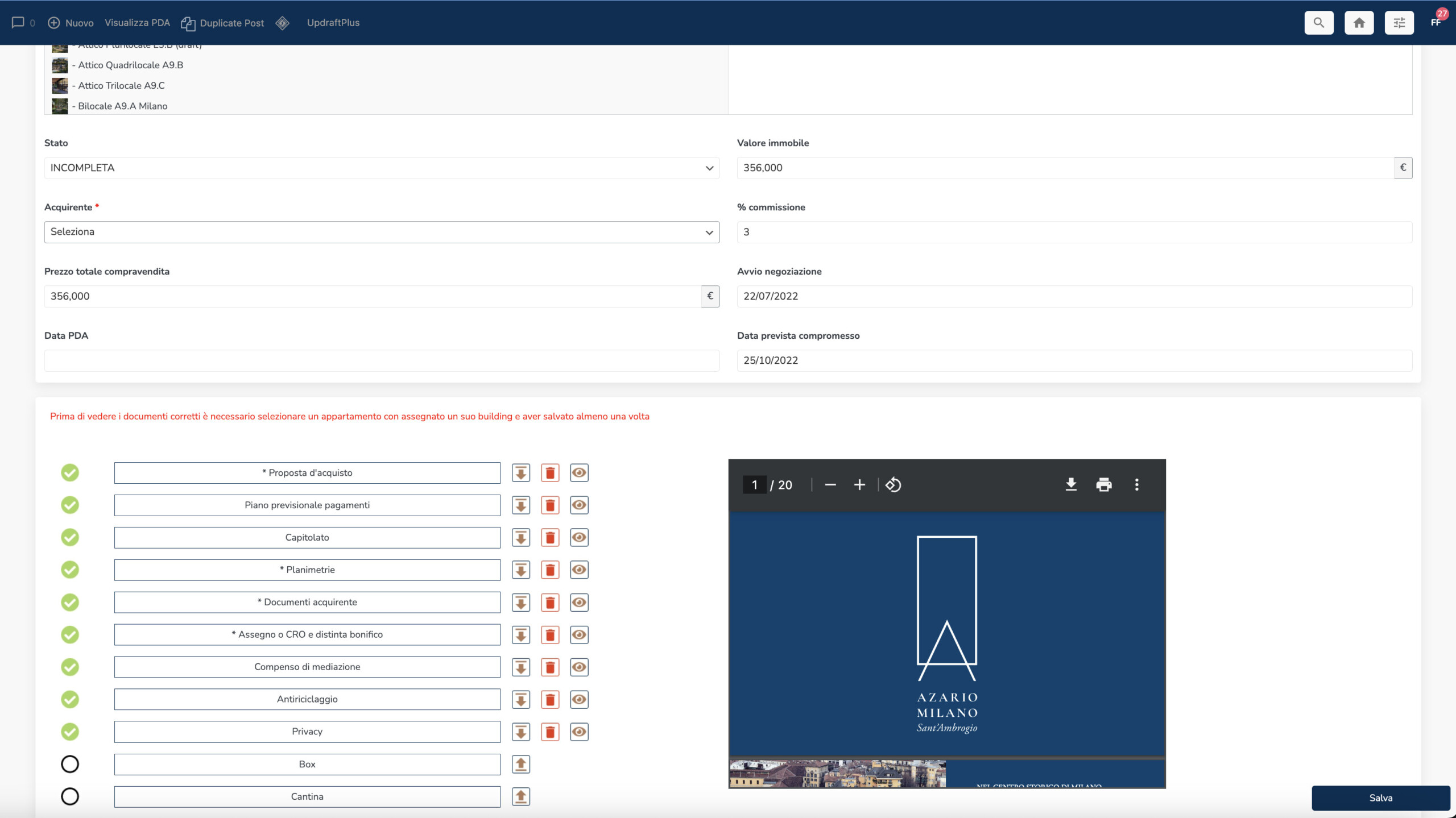This screenshot has height=818, width=1456.
Task: Open the UpdraftPlus menu item
Action: point(333,23)
